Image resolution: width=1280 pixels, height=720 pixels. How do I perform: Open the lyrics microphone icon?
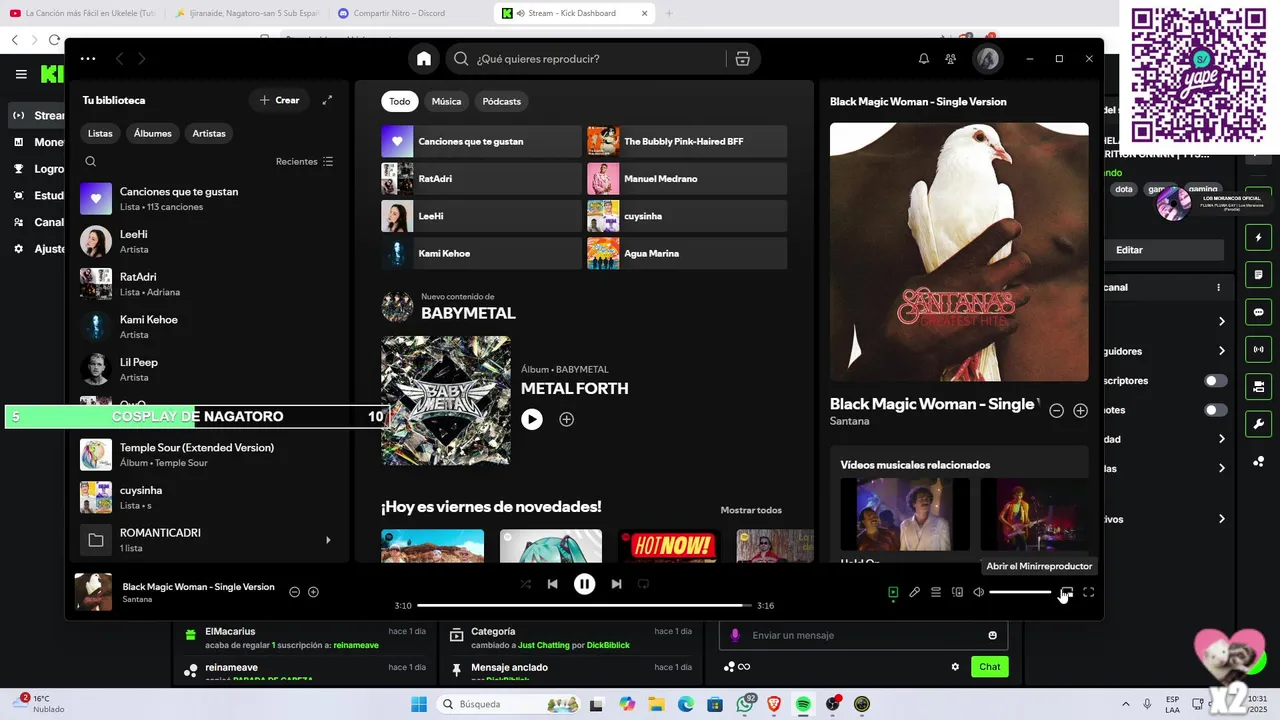(914, 592)
